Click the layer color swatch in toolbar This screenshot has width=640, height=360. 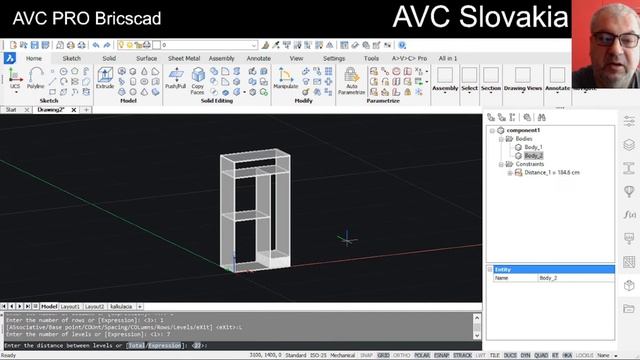coord(156,45)
